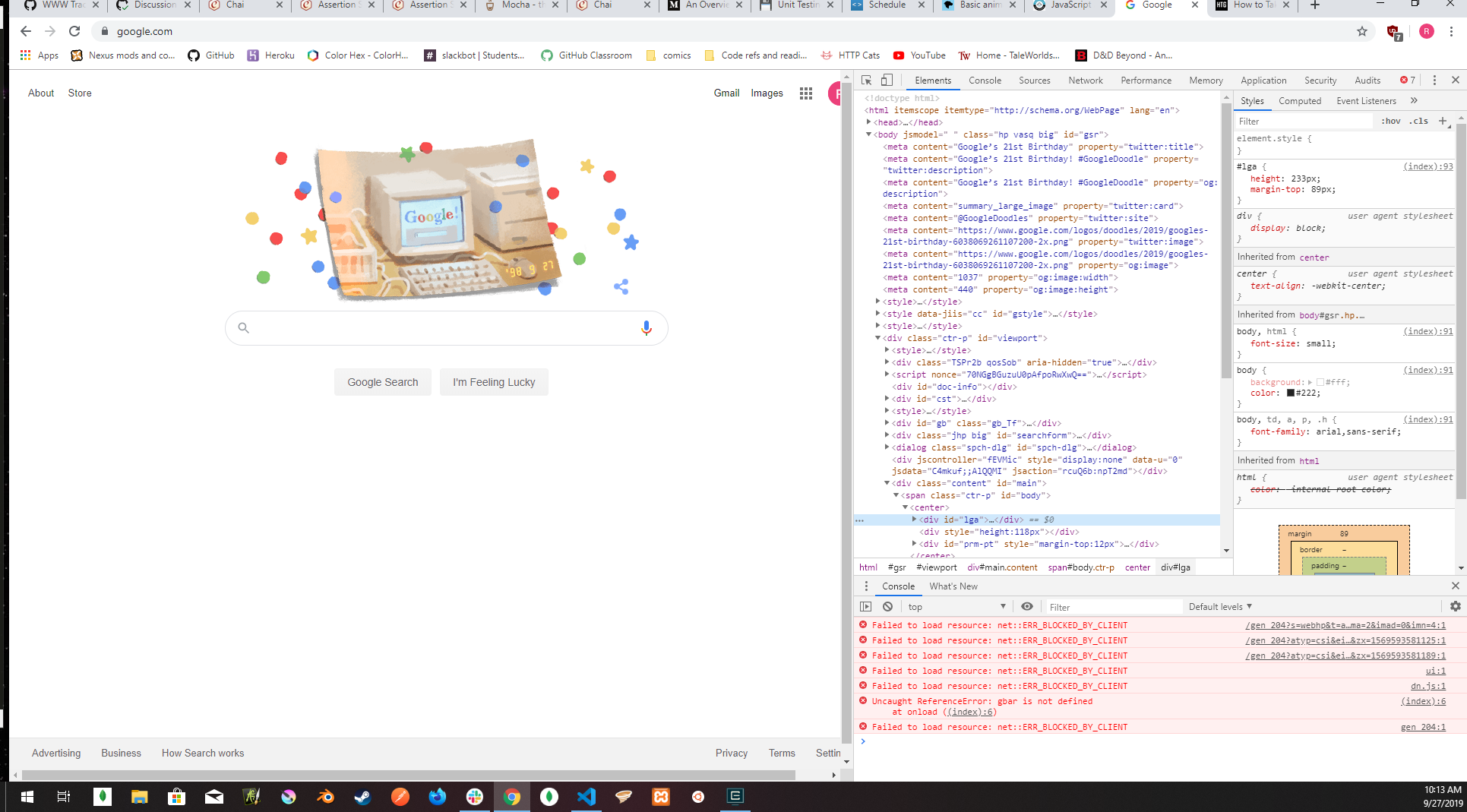
Task: Expand the div#lga node
Action: (914, 520)
